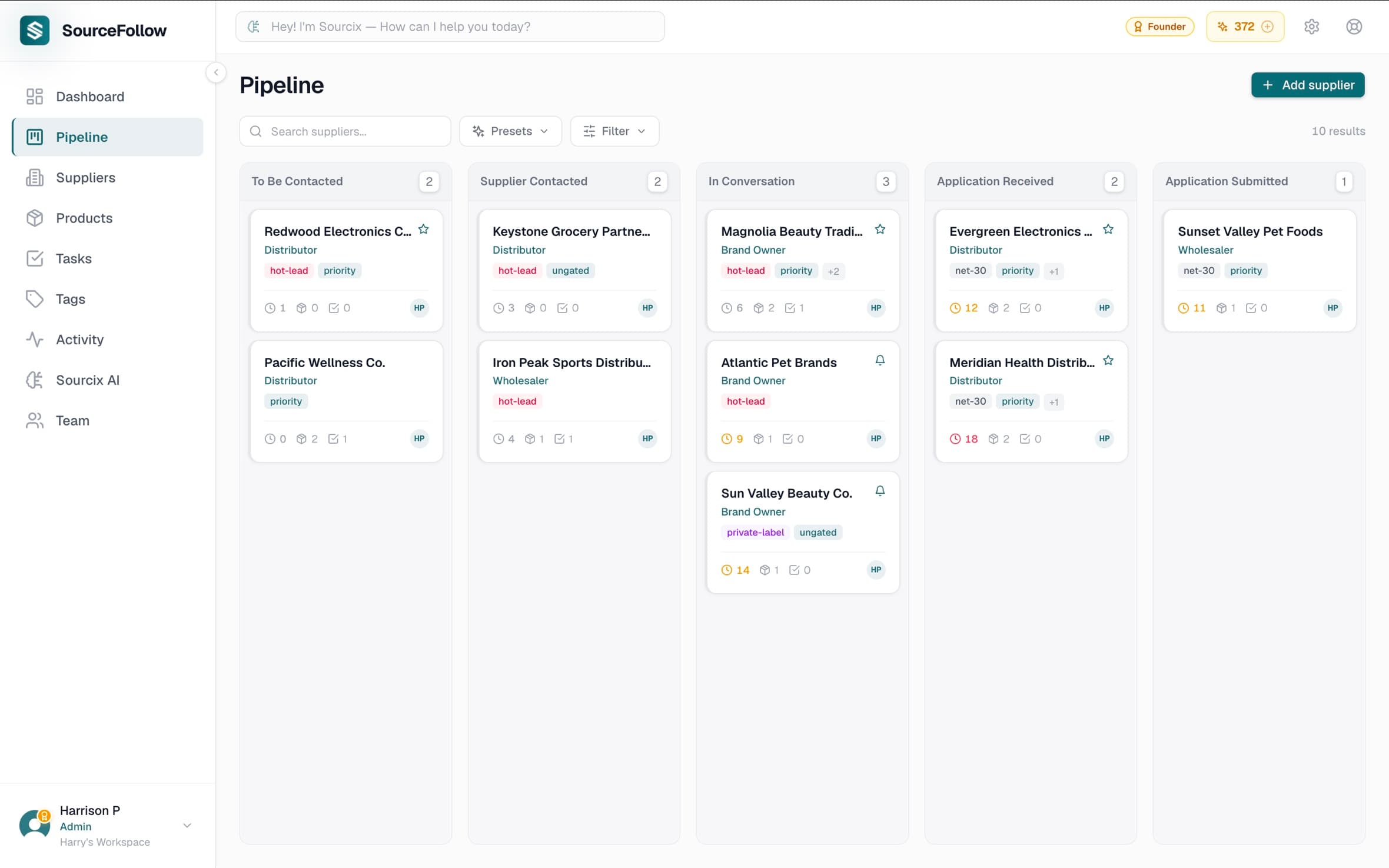Image resolution: width=1389 pixels, height=868 pixels.
Task: Click the Add supplier button
Action: 1307,85
